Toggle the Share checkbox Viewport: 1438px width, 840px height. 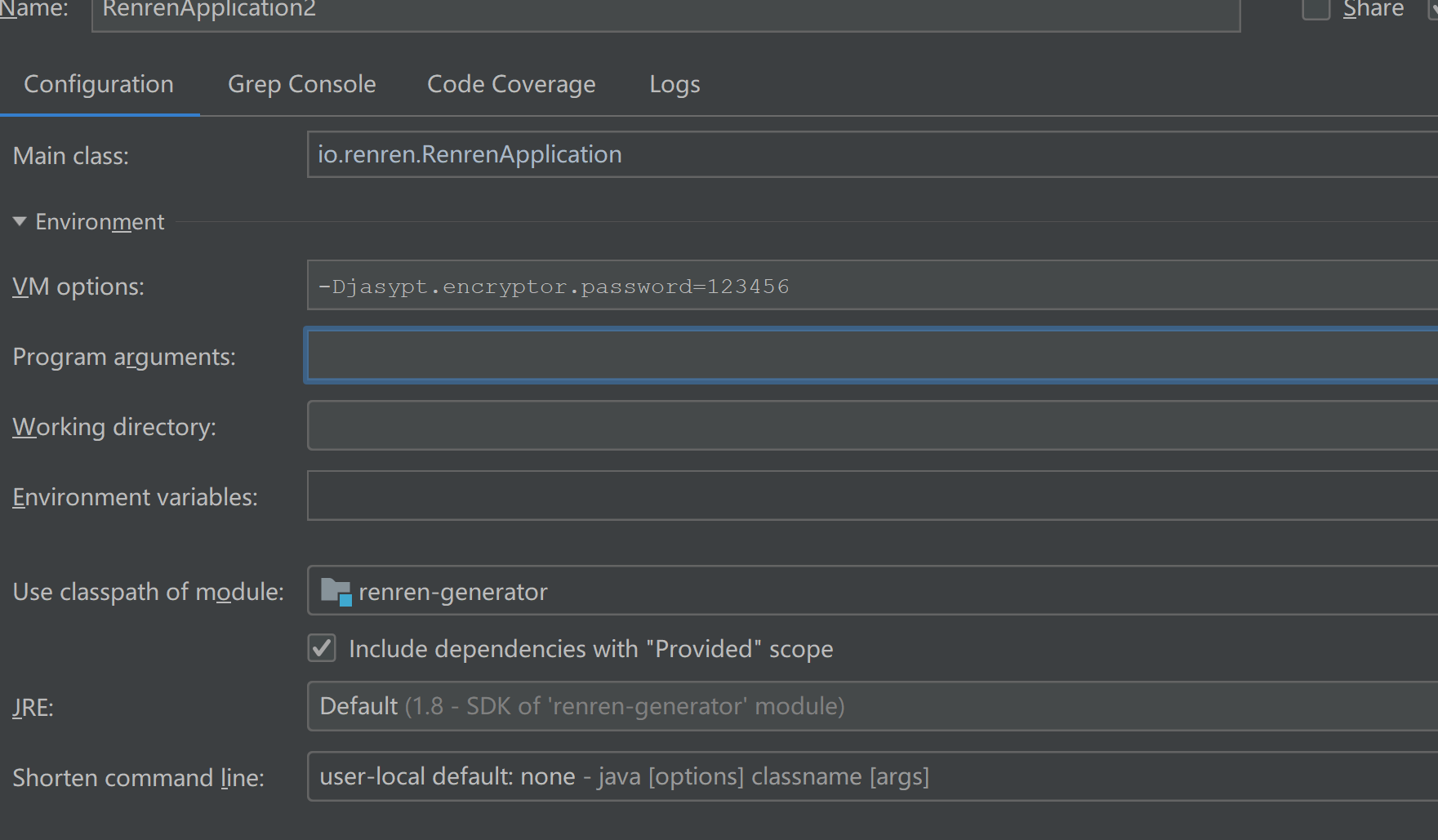(1316, 8)
